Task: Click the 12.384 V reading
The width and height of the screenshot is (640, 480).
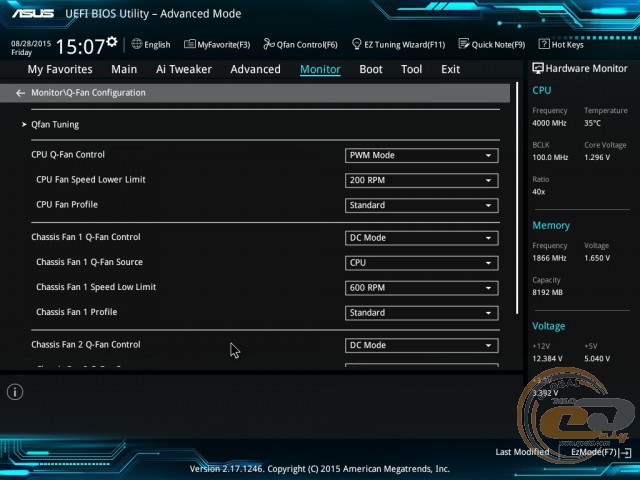Action: pyautogui.click(x=547, y=359)
